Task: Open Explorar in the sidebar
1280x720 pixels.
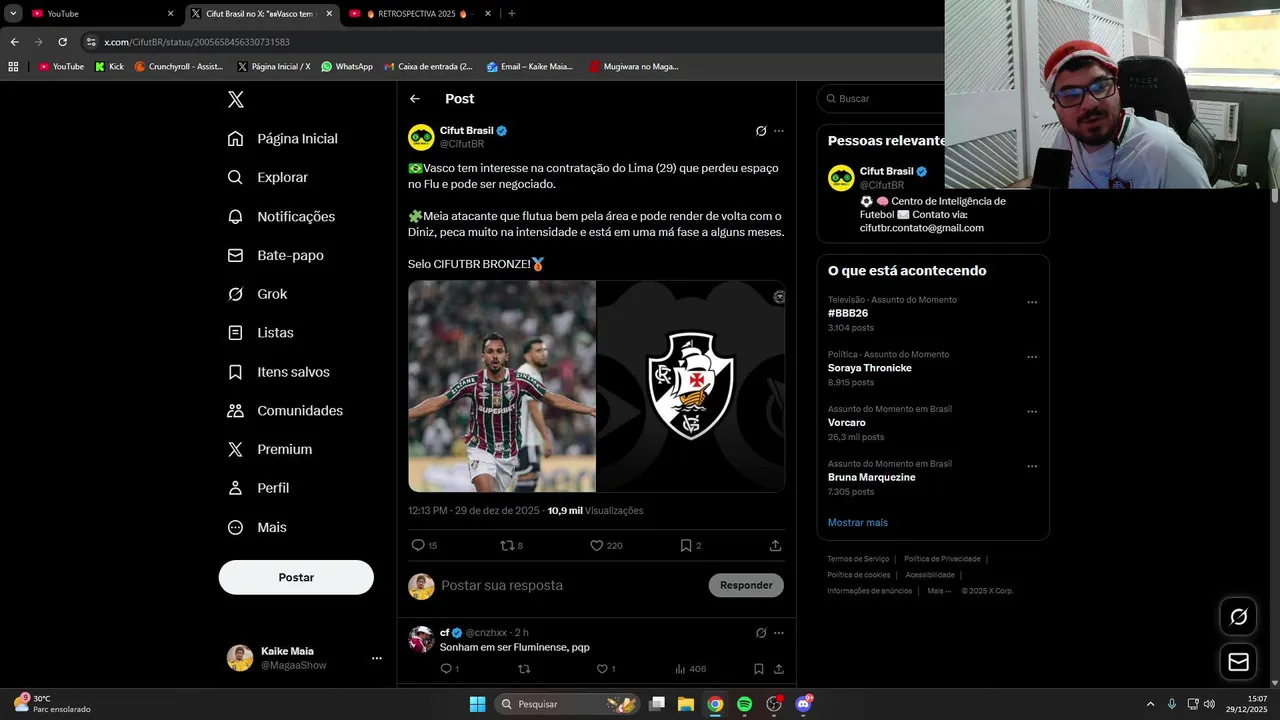Action: tap(268, 177)
